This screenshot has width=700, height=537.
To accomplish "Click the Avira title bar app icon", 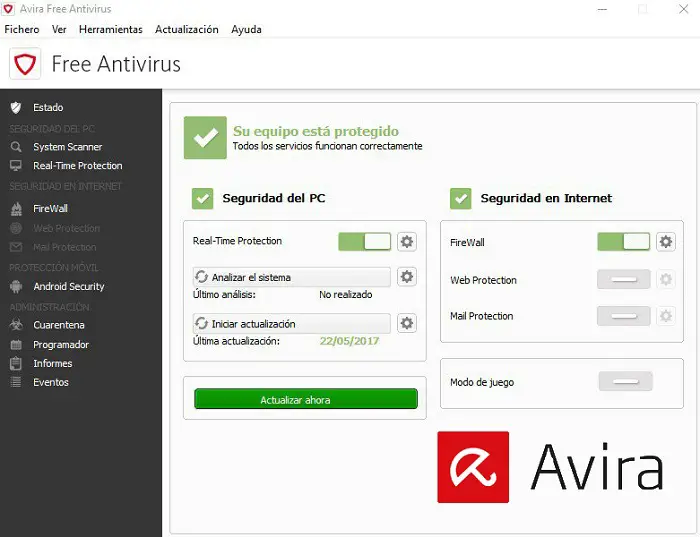I will pos(8,8).
